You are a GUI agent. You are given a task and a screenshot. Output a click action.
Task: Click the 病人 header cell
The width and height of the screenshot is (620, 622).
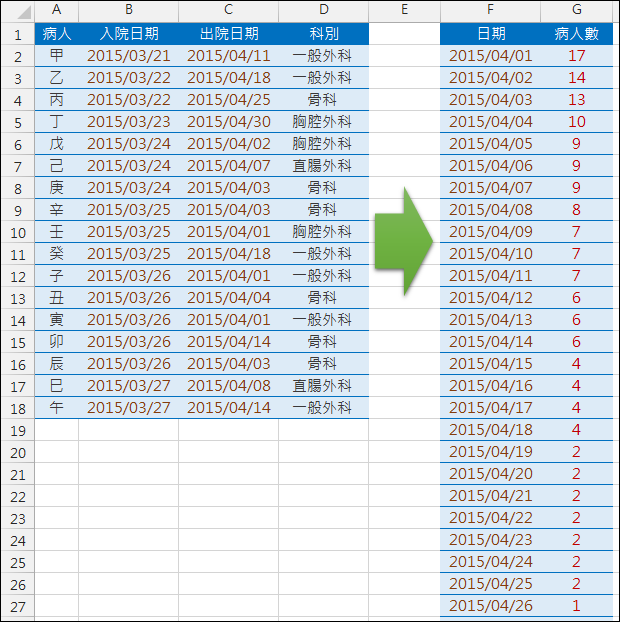[56, 34]
